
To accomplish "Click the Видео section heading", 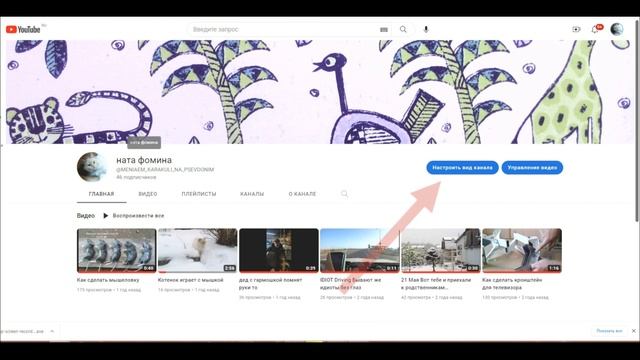I will [x=86, y=216].
